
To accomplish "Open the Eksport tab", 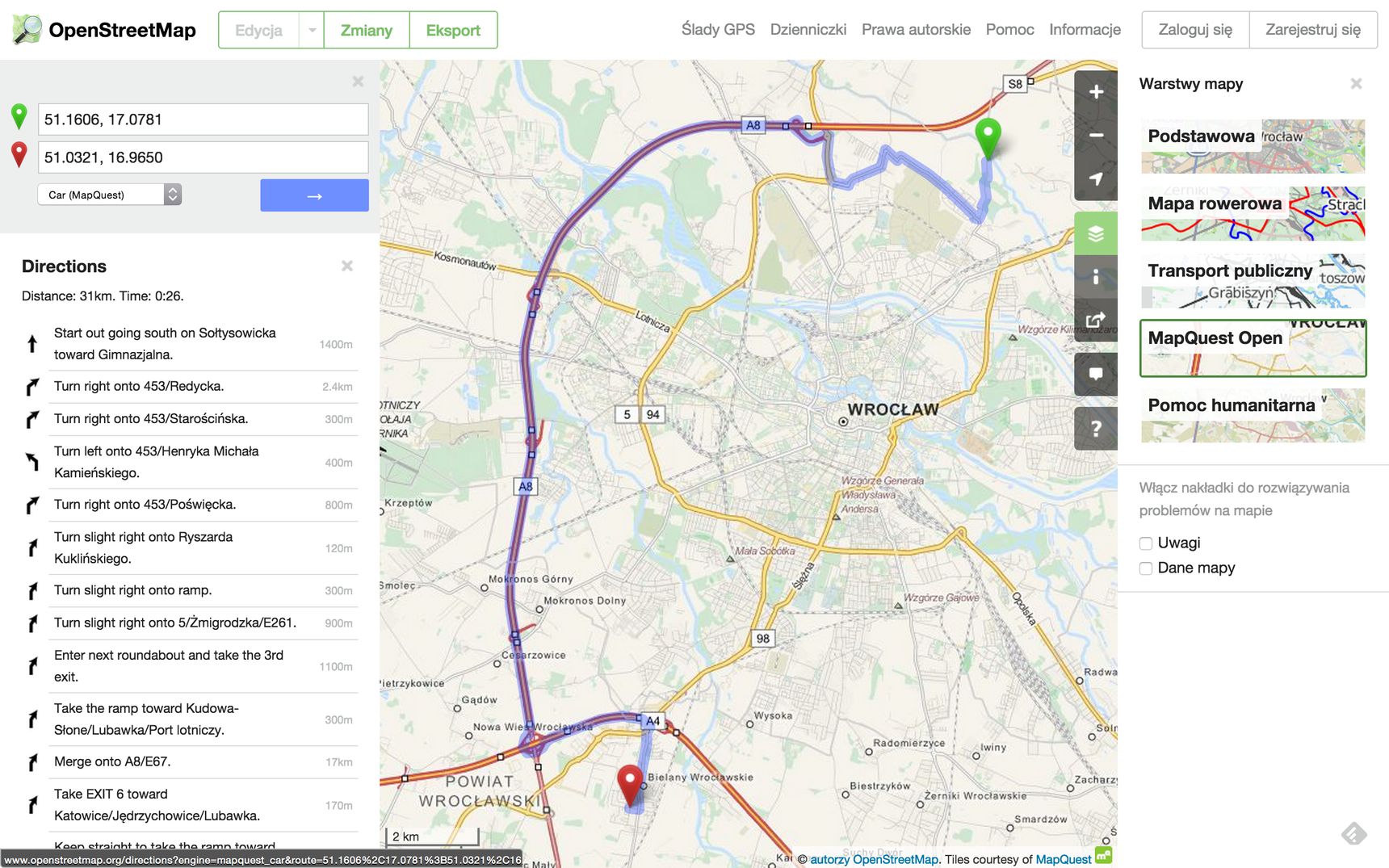I will (453, 31).
